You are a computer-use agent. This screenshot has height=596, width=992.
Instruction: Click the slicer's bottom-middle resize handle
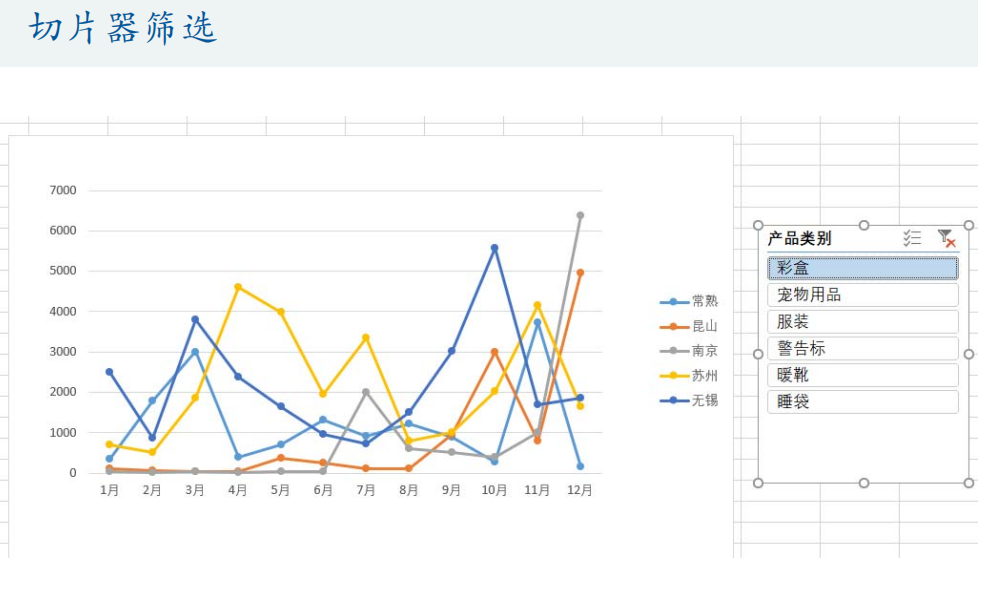[864, 483]
